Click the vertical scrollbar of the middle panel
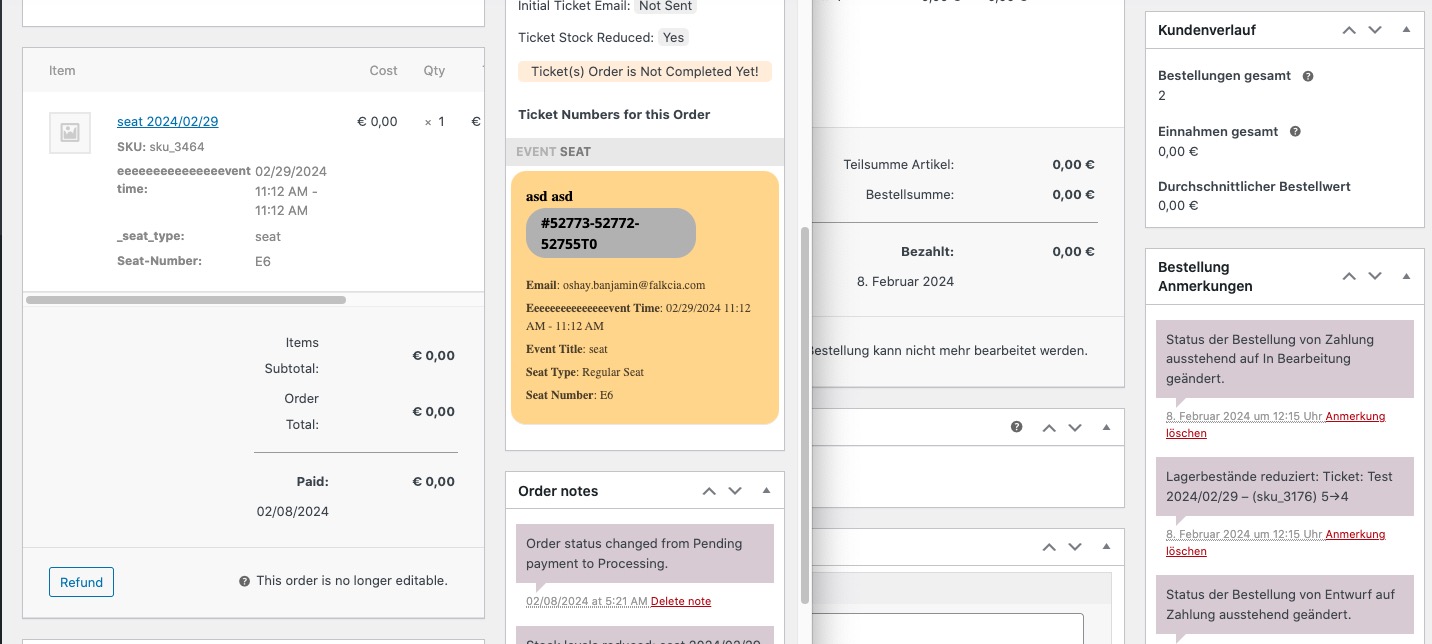Viewport: 1432px width, 644px height. (x=806, y=415)
